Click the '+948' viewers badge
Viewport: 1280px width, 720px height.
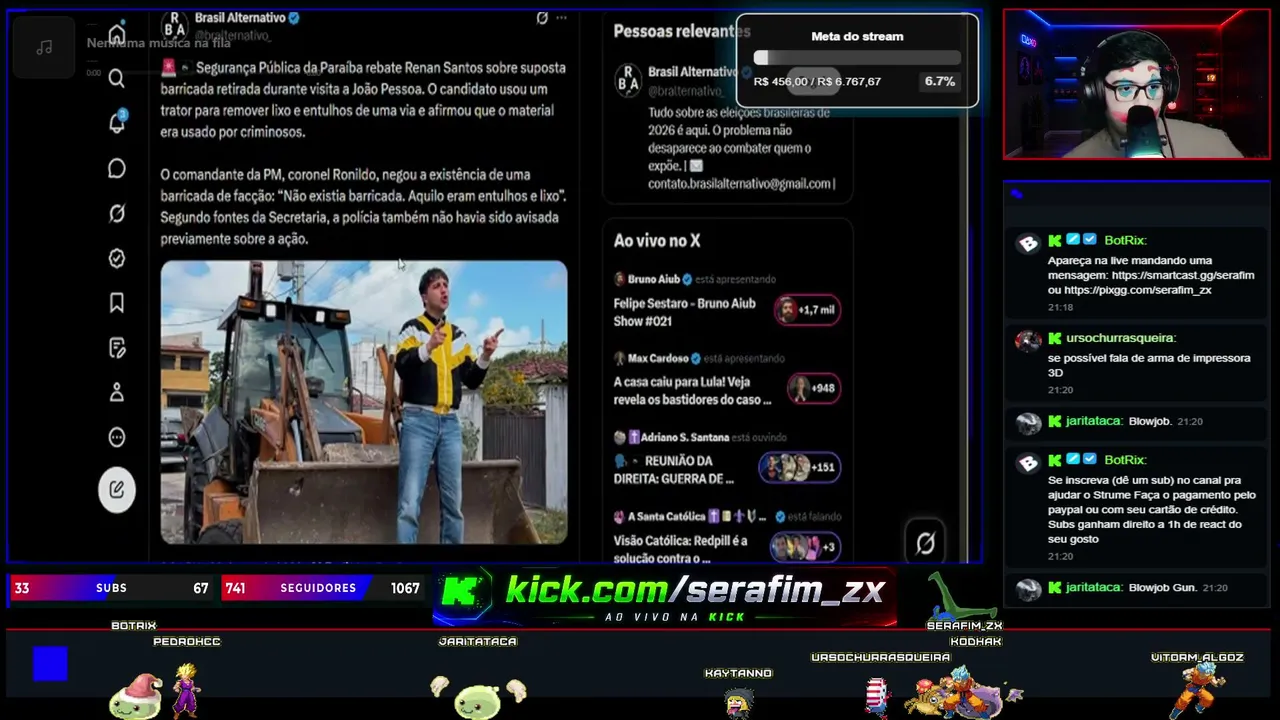(813, 388)
